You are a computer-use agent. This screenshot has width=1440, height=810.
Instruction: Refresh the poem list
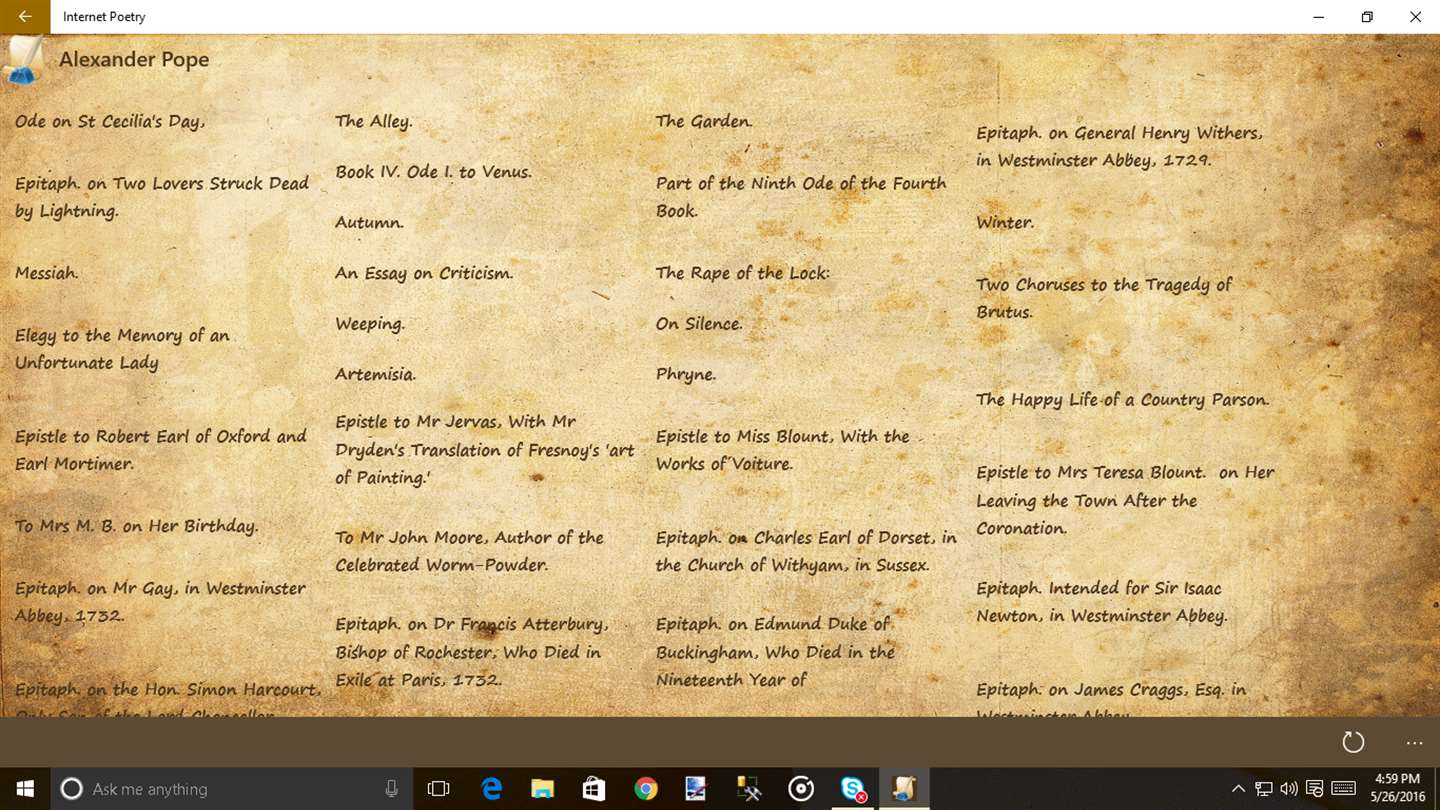click(1353, 742)
